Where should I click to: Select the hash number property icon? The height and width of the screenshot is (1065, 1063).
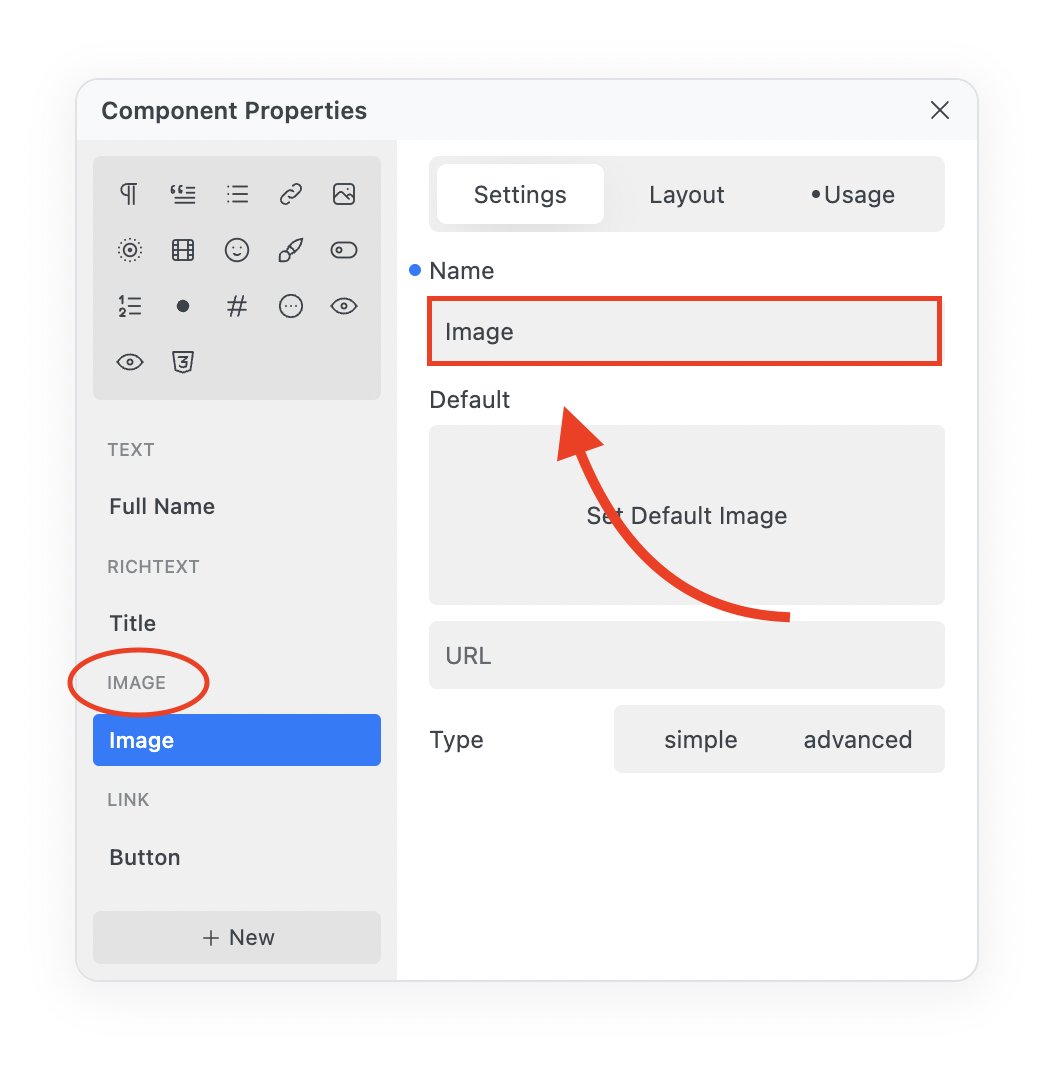point(237,306)
